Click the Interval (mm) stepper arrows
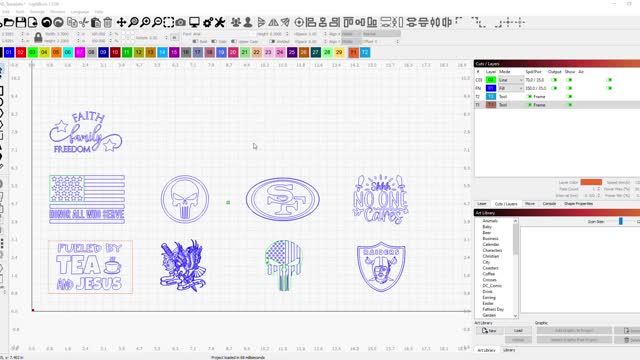 pyautogui.click(x=598, y=196)
